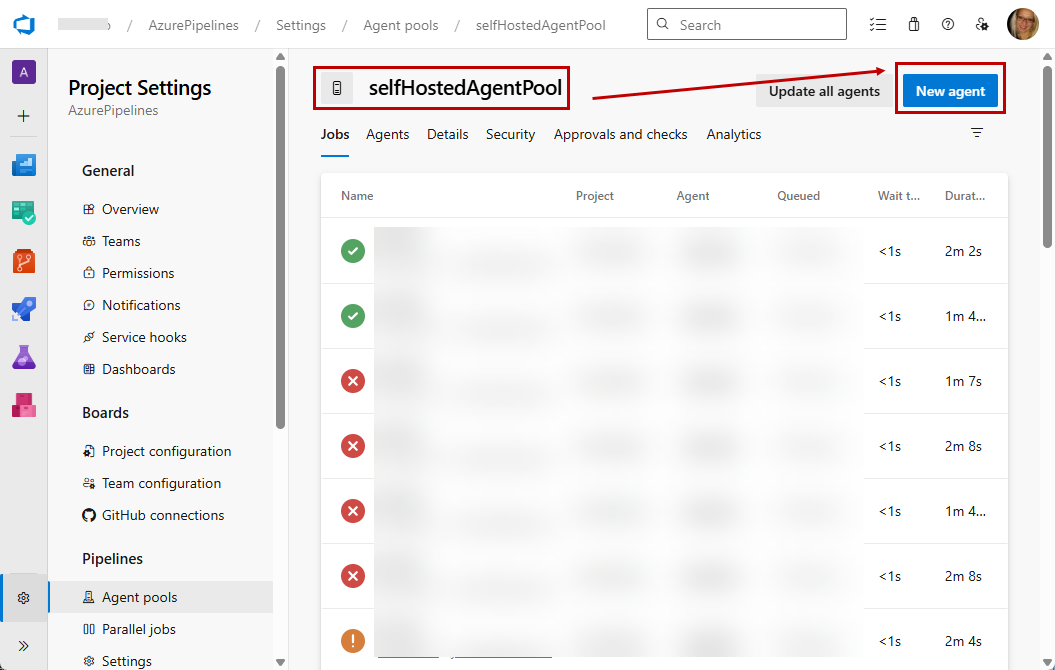The width and height of the screenshot is (1055, 670).
Task: Go to Settings breadcrumb
Action: tap(301, 25)
